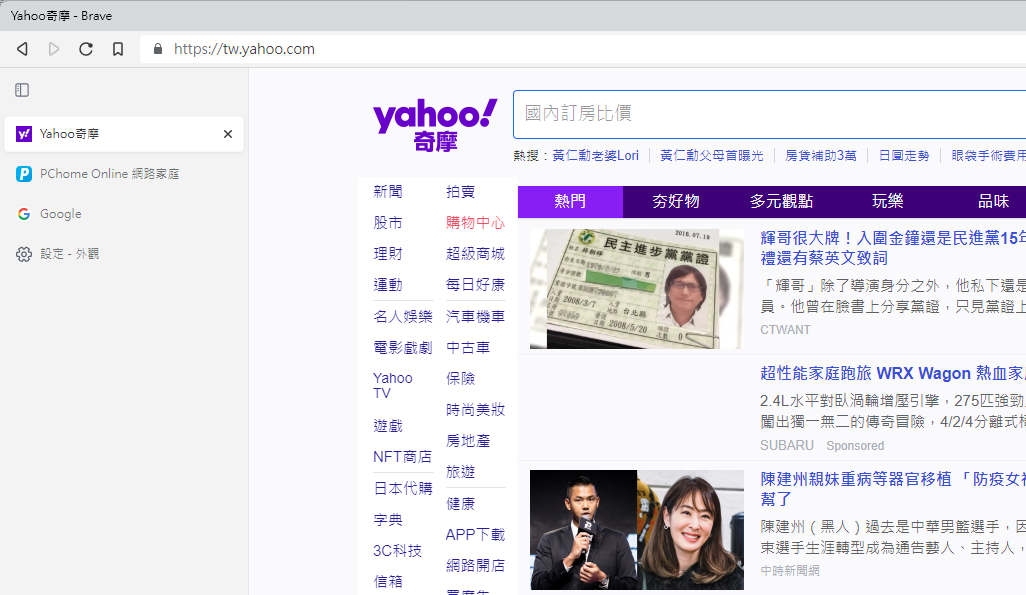Click the SUBARU sponsor name

(x=787, y=446)
